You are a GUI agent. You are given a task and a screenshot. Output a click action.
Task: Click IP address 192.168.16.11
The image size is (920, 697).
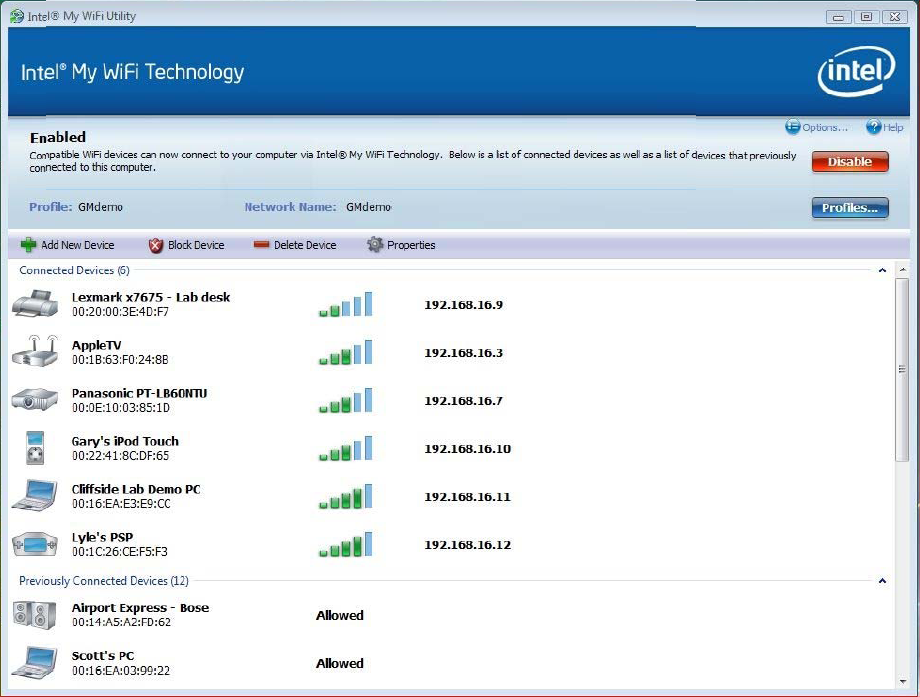pos(468,498)
